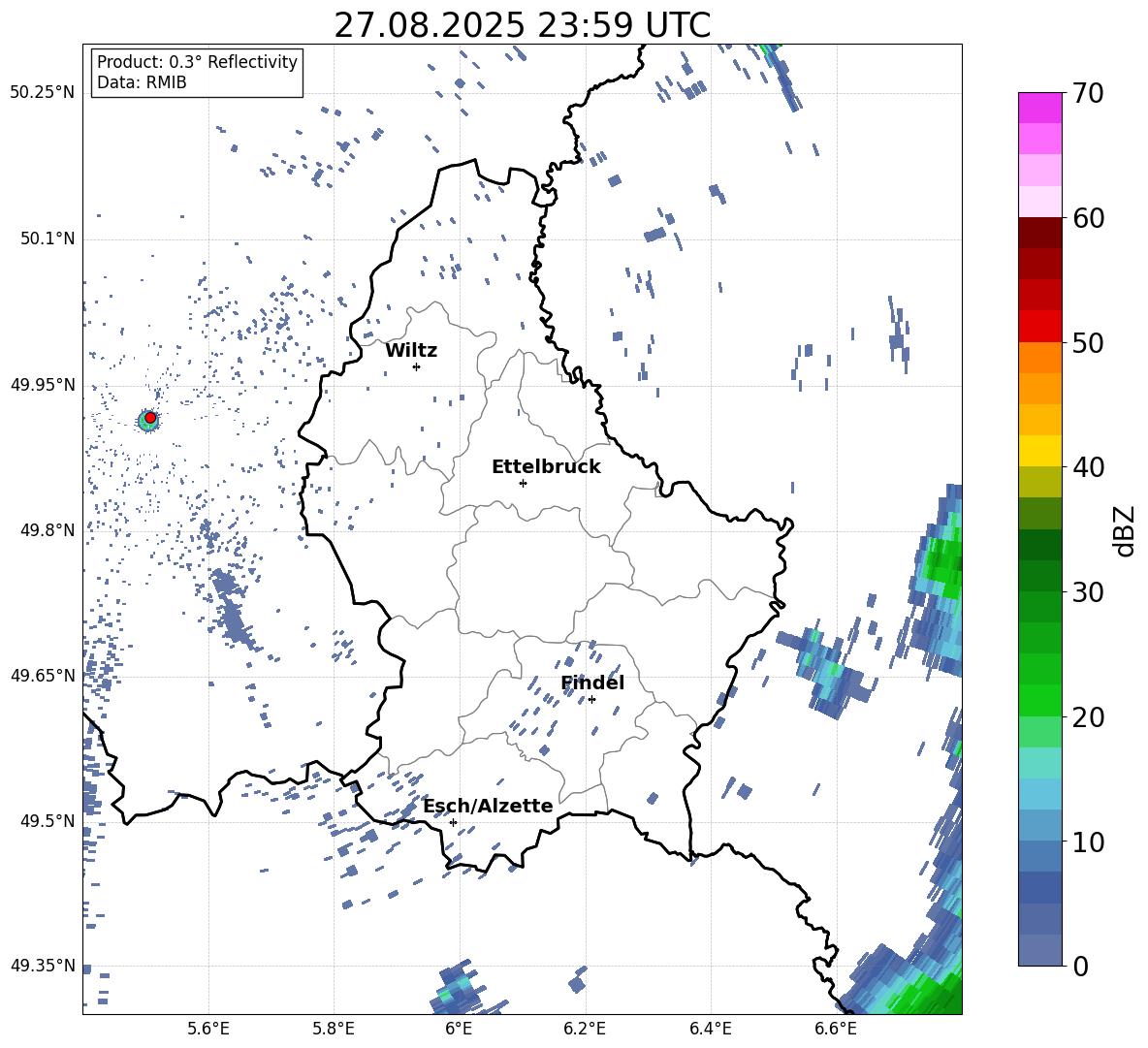
Task: Click the Findel station label
Action: (x=592, y=683)
